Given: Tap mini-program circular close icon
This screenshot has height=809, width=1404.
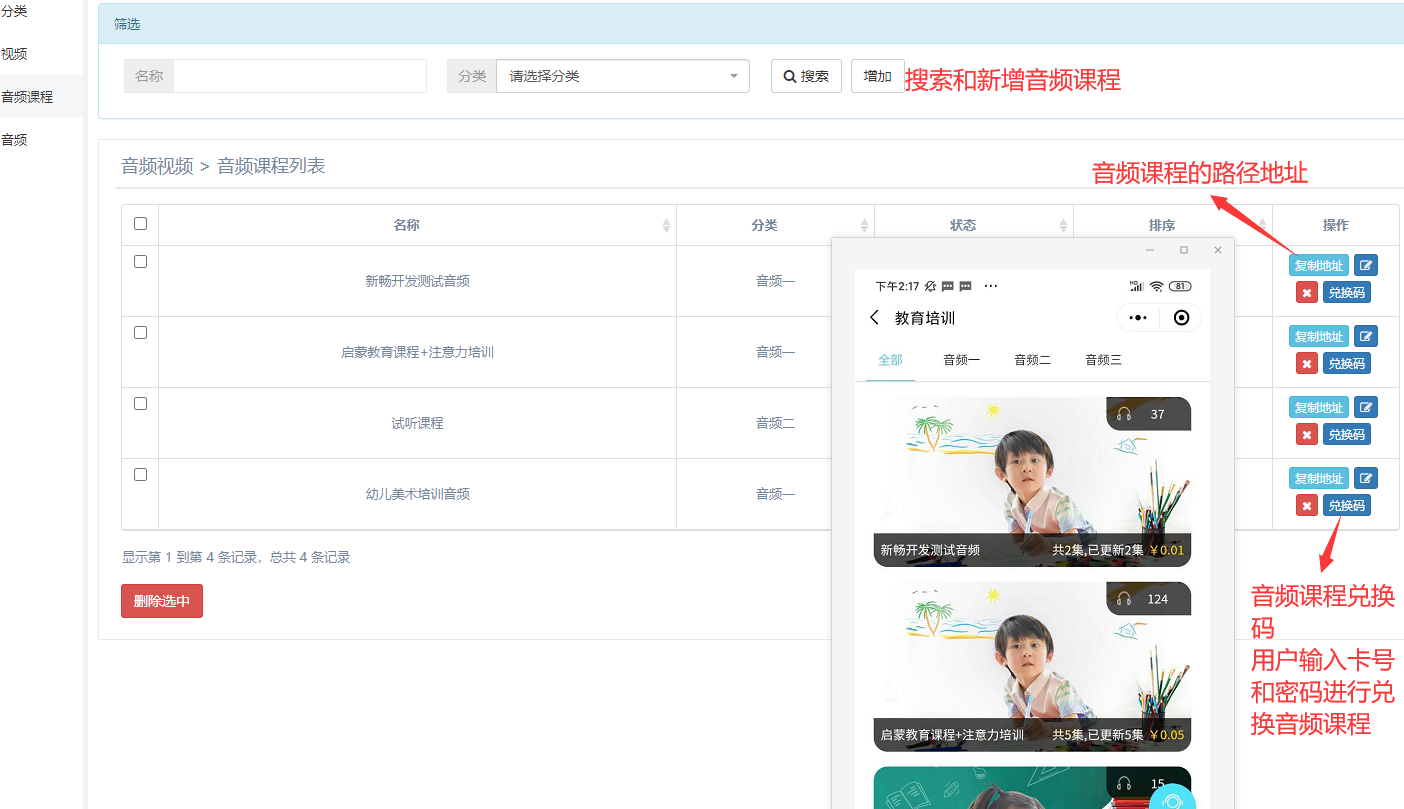Looking at the screenshot, I should [x=1181, y=318].
